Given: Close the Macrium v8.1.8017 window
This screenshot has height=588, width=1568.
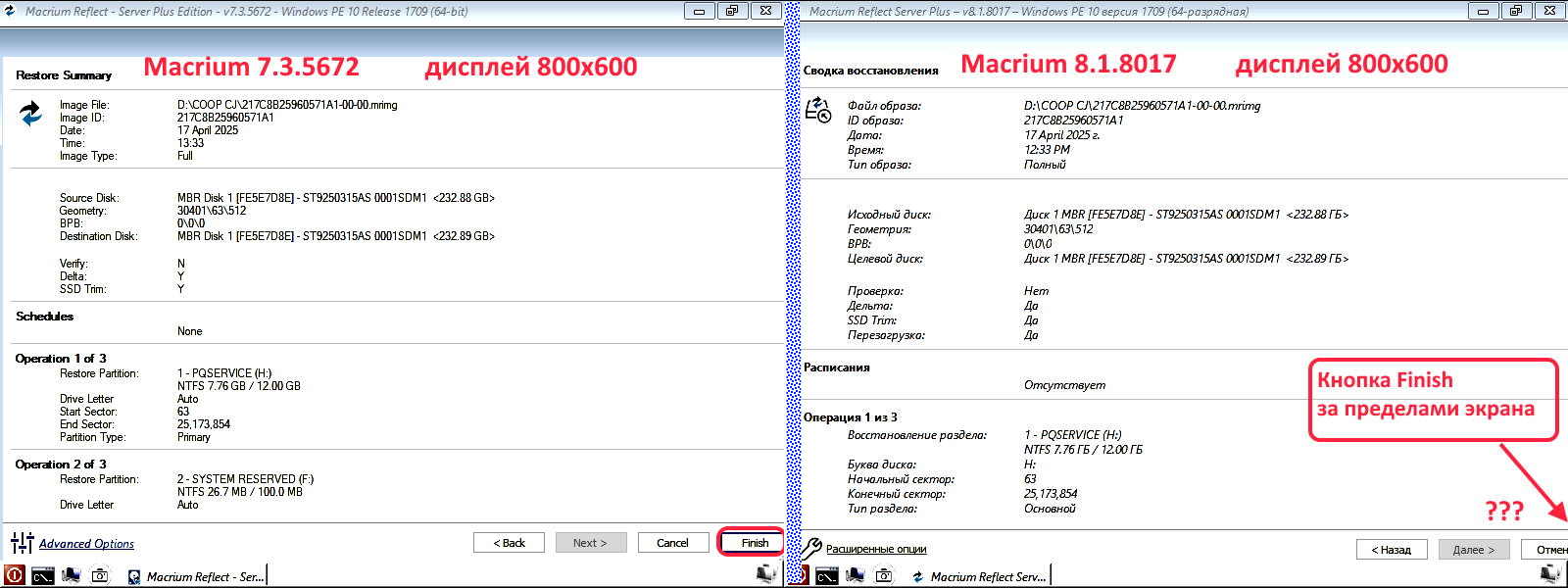Looking at the screenshot, I should click(x=1550, y=11).
